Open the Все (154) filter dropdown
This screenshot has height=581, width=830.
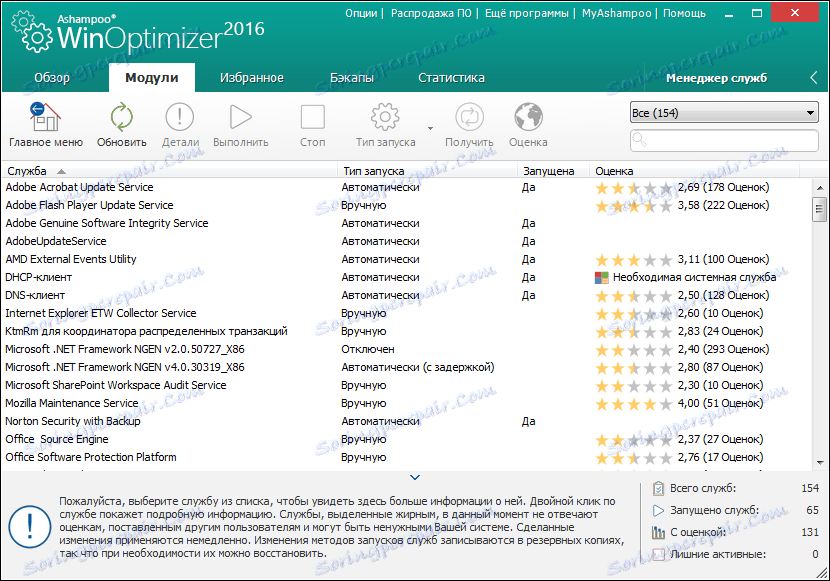(723, 112)
